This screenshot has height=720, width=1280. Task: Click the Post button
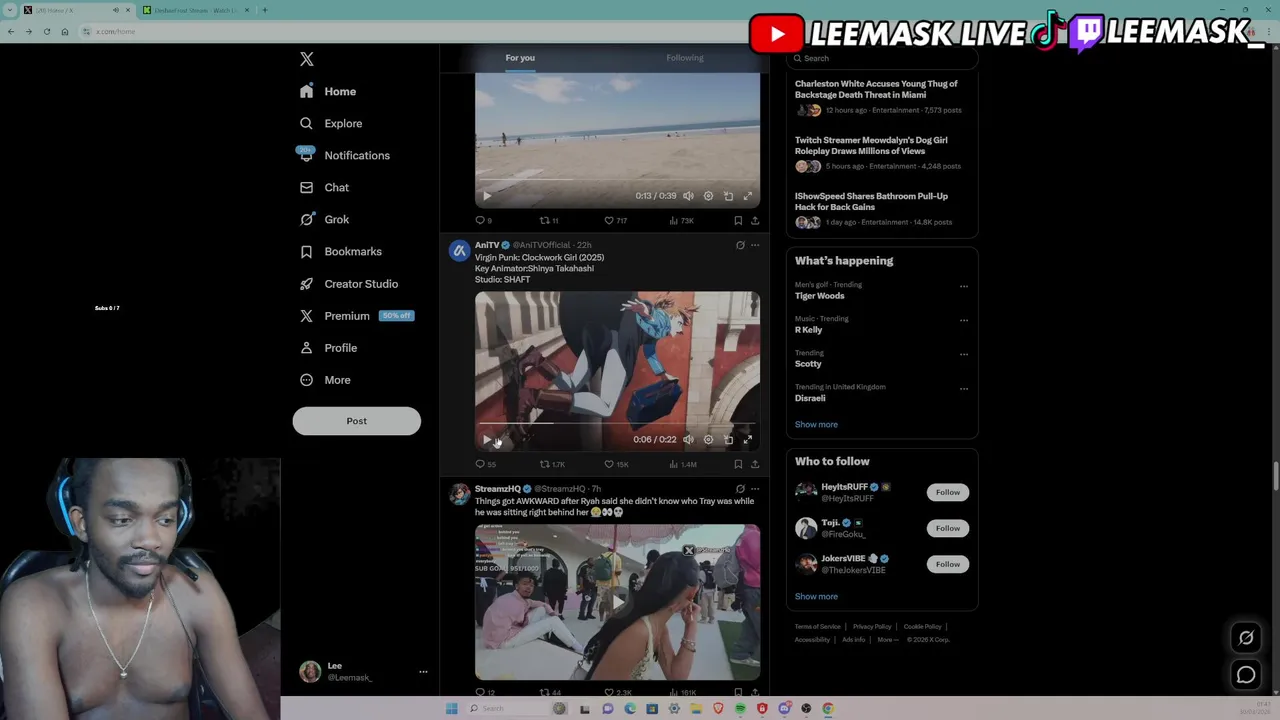click(x=356, y=420)
